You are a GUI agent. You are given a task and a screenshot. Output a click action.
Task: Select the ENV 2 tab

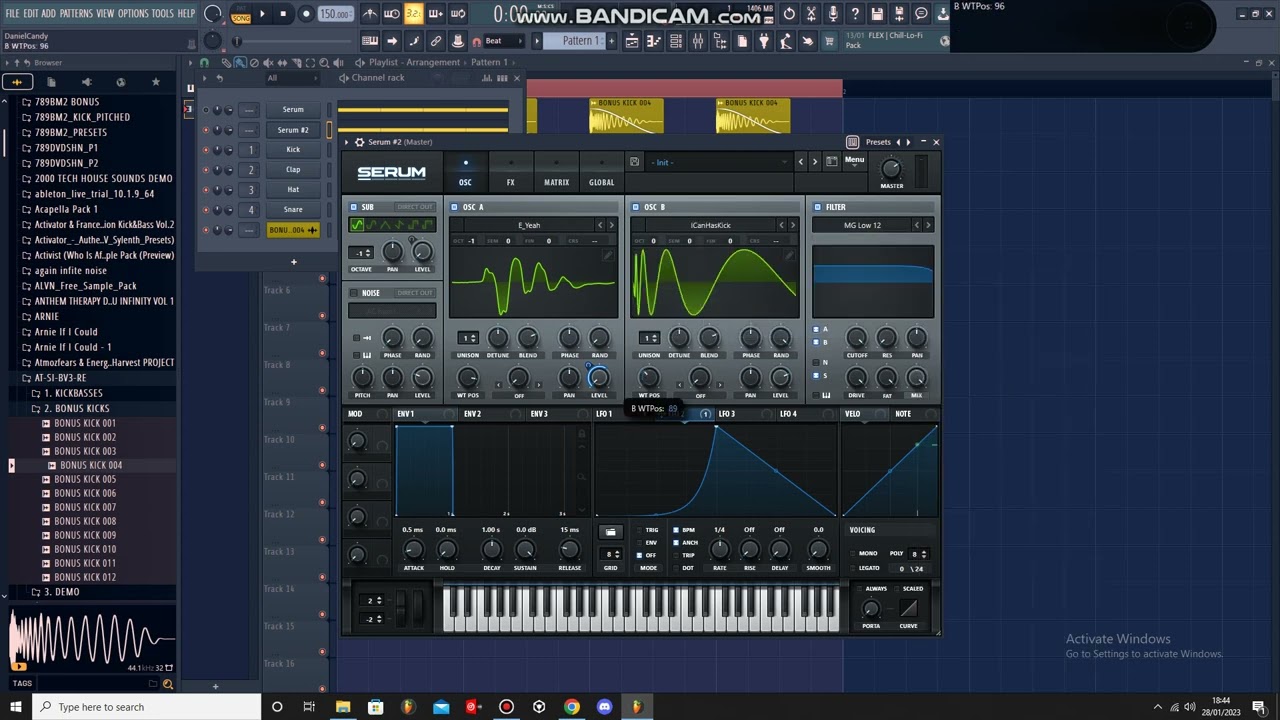[472, 414]
